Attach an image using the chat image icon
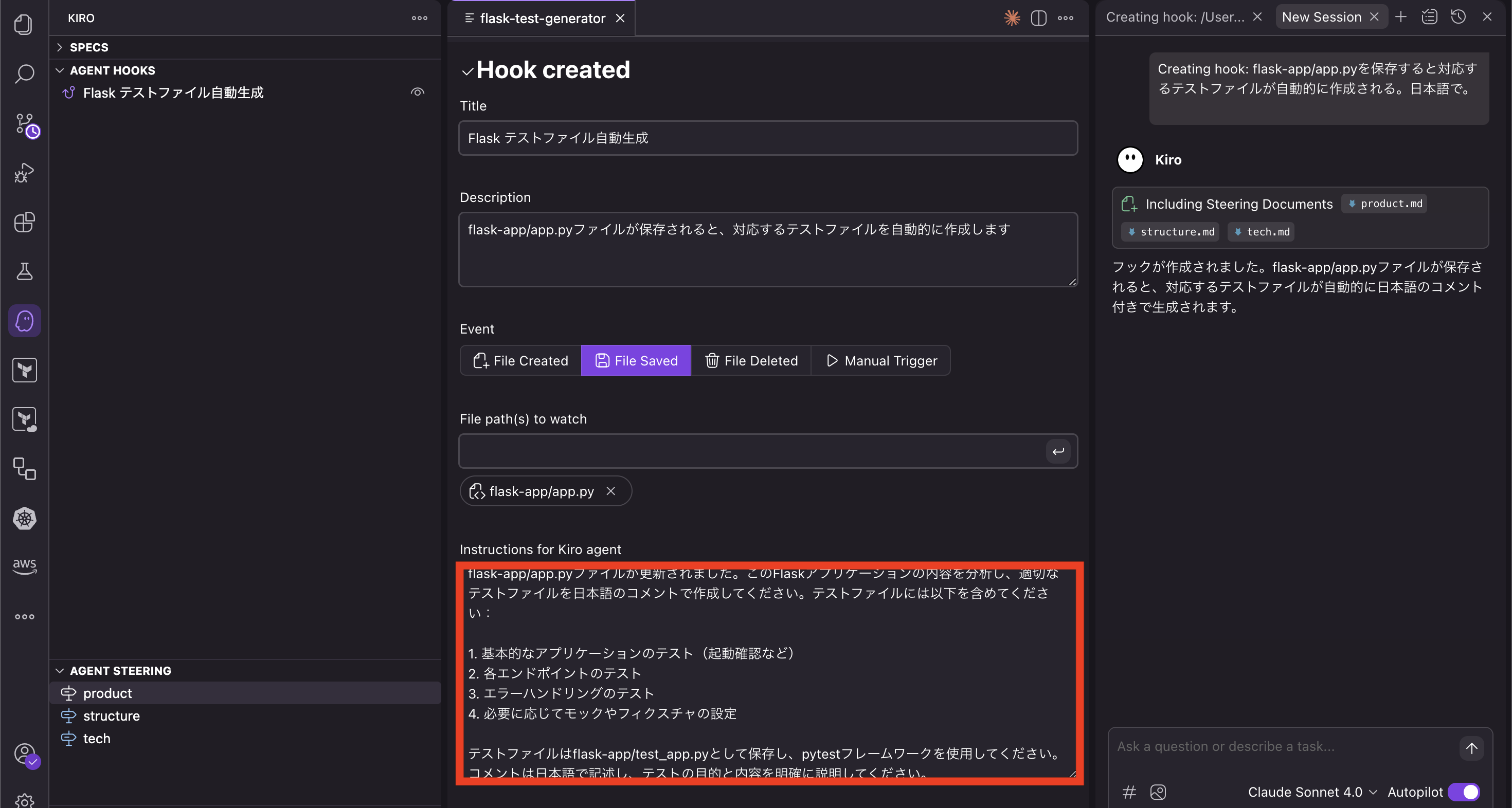1512x808 pixels. click(x=1158, y=792)
